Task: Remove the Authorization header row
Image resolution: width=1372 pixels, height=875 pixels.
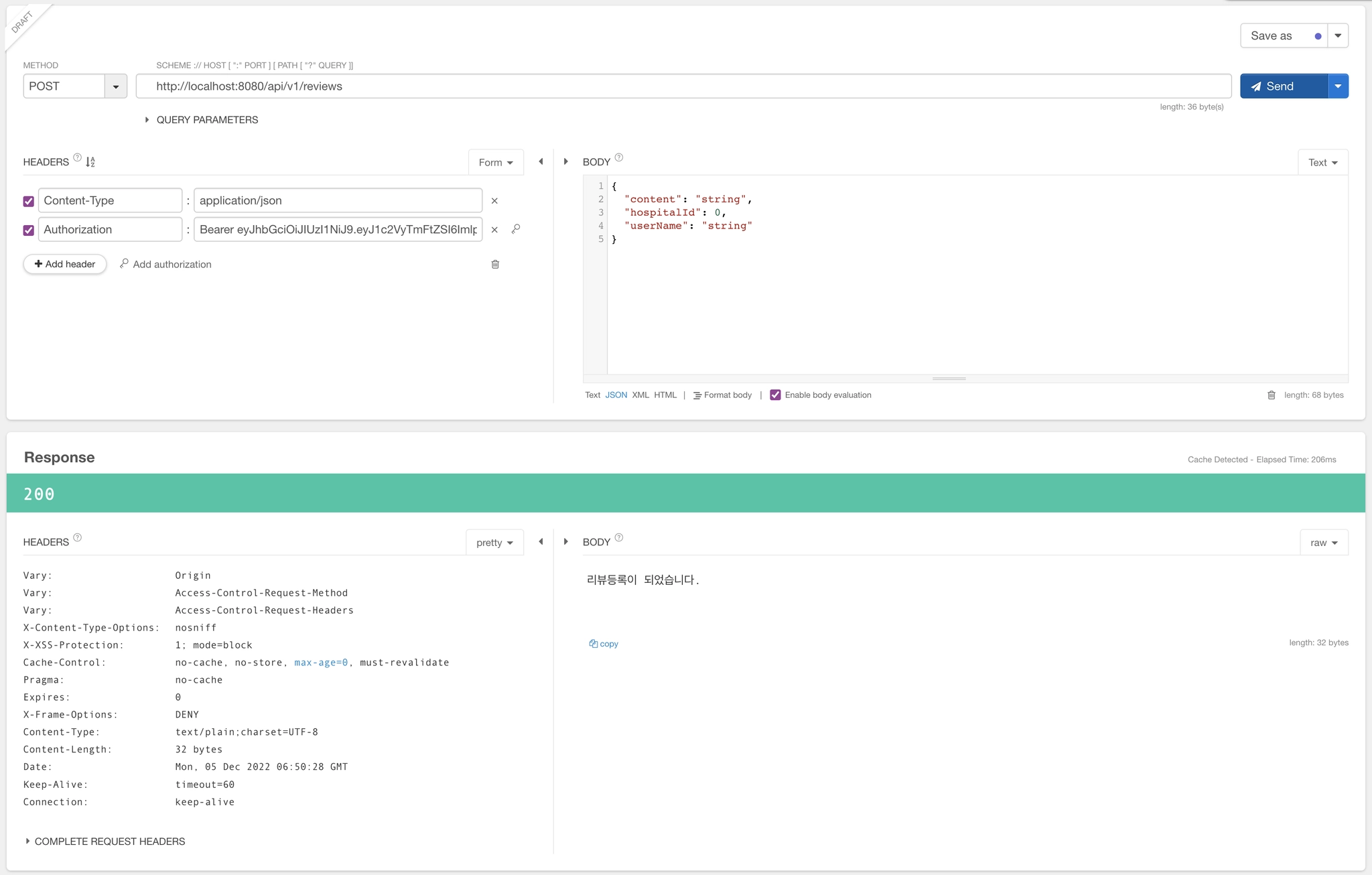Action: (494, 230)
